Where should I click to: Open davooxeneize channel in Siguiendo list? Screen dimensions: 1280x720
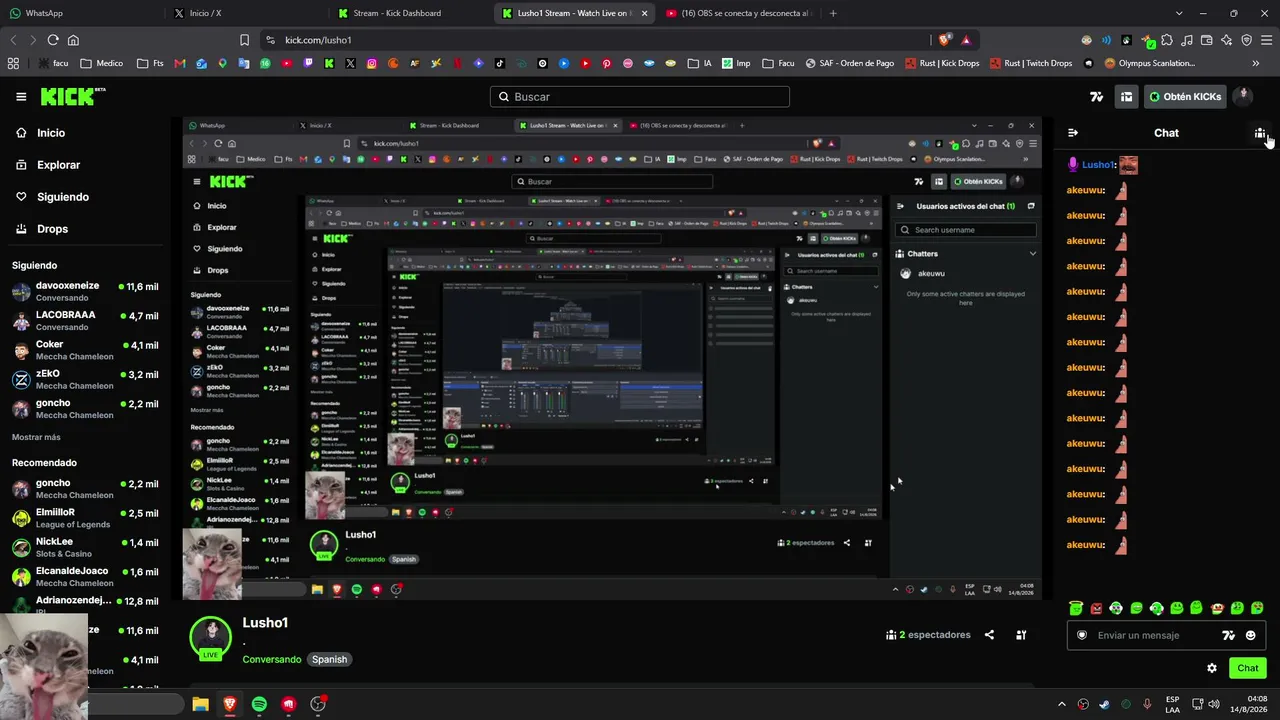[85, 291]
